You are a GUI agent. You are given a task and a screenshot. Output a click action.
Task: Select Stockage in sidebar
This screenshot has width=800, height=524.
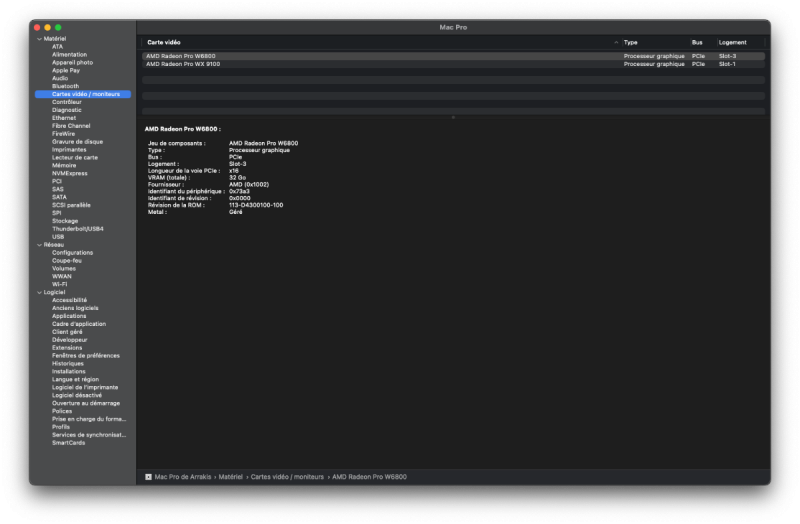(x=65, y=221)
